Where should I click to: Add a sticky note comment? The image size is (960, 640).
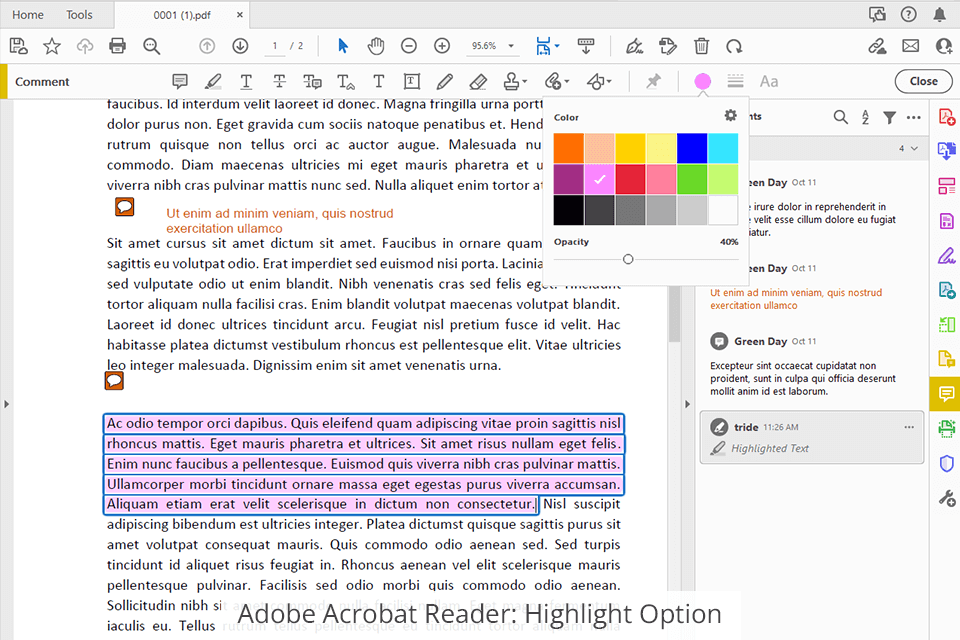(x=179, y=81)
